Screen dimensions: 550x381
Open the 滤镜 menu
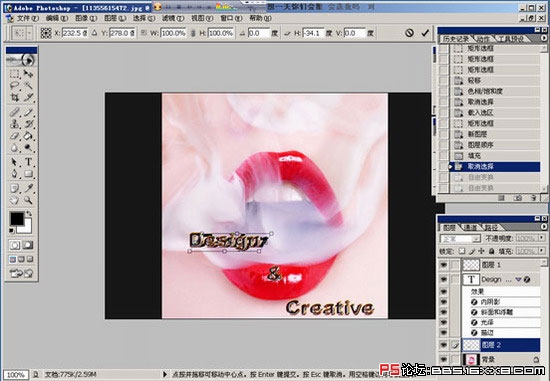tap(173, 18)
